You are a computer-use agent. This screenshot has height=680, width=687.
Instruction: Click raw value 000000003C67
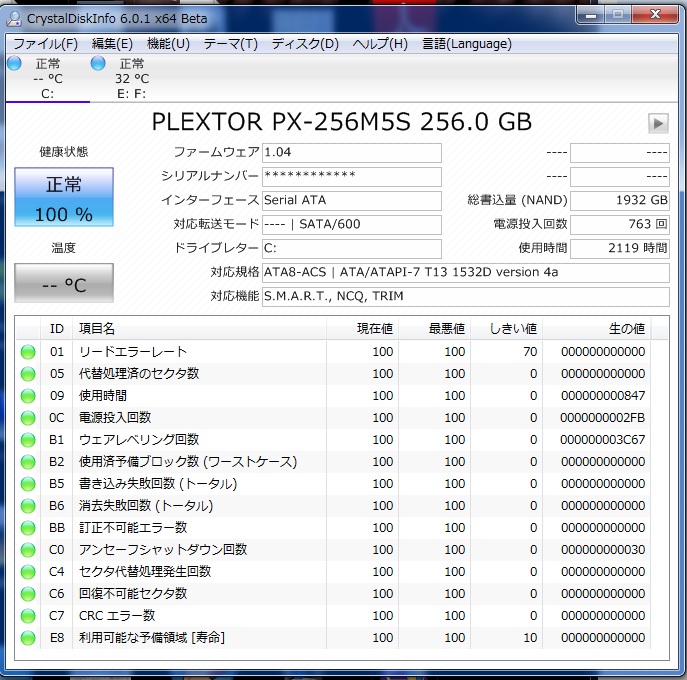pos(602,439)
